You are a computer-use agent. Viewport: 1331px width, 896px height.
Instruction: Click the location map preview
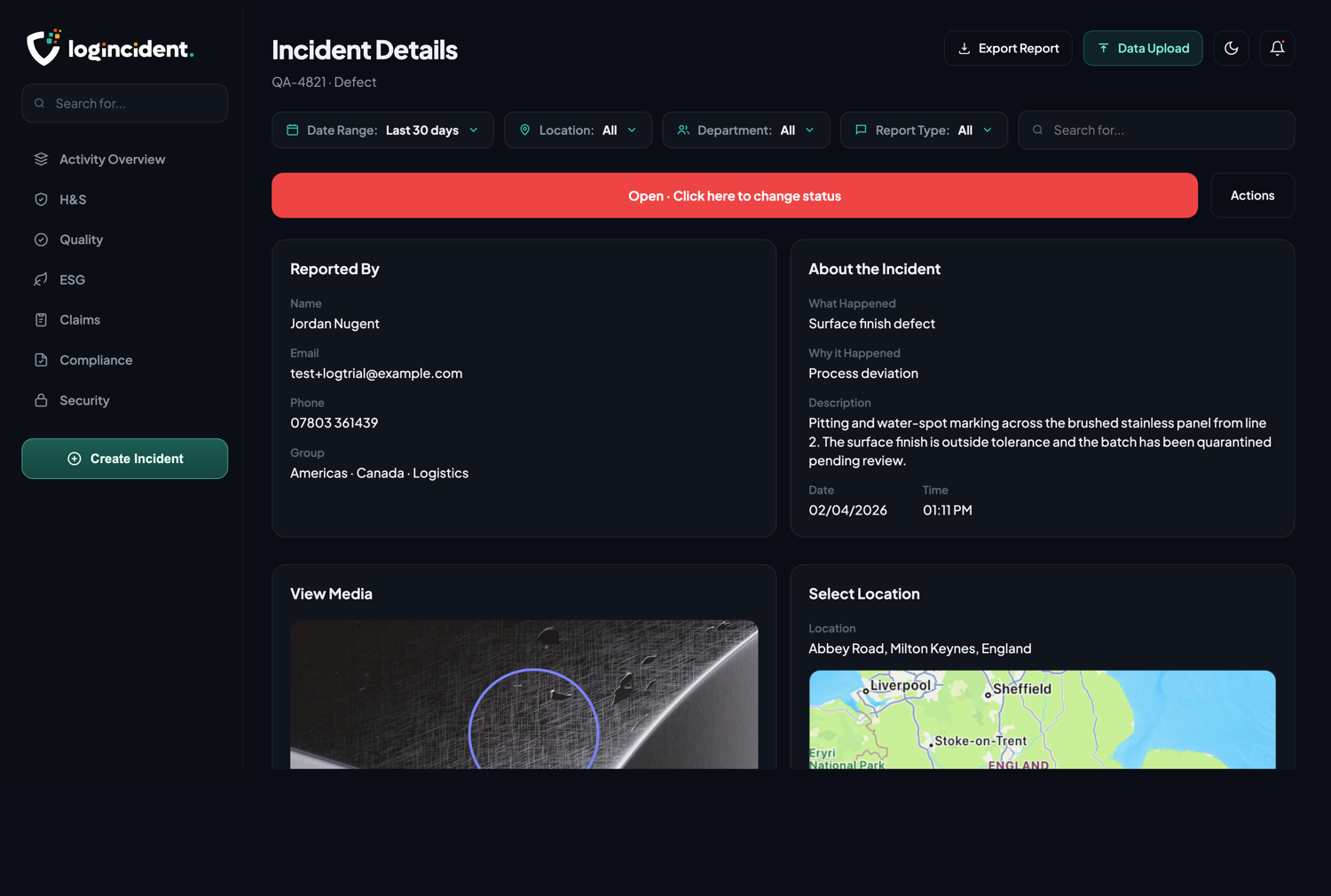(1043, 719)
